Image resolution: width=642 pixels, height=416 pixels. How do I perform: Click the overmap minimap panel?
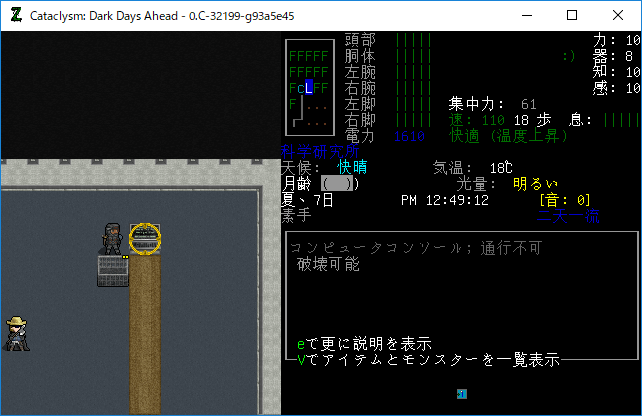pos(309,88)
